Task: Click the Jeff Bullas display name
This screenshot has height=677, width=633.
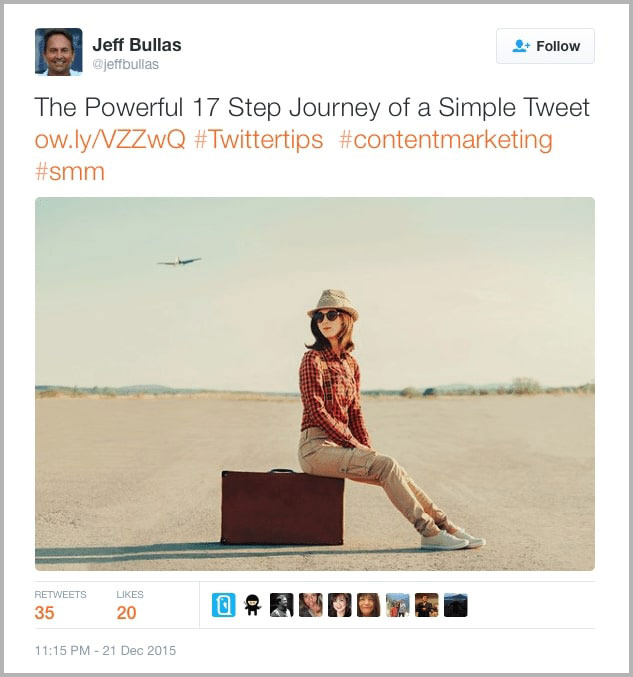Action: [137, 45]
